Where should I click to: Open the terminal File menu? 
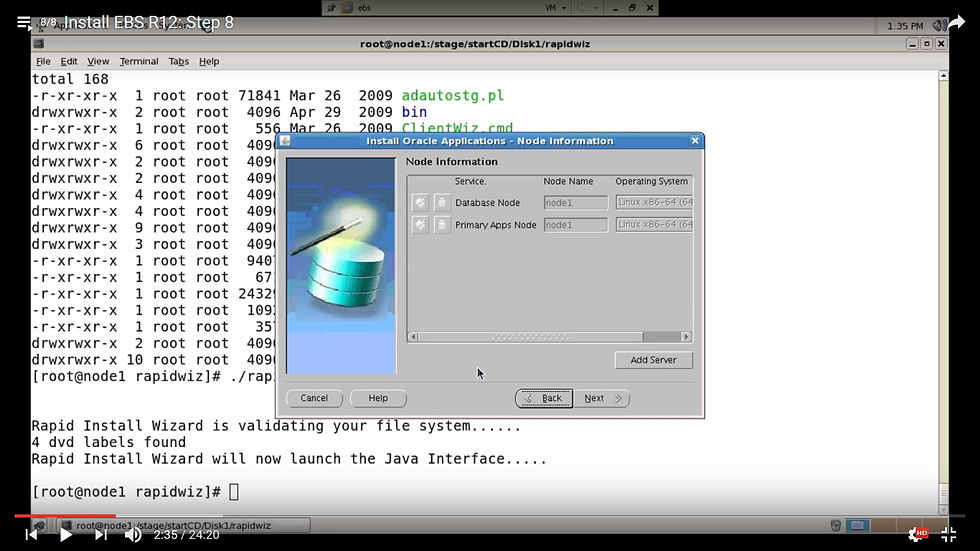43,61
